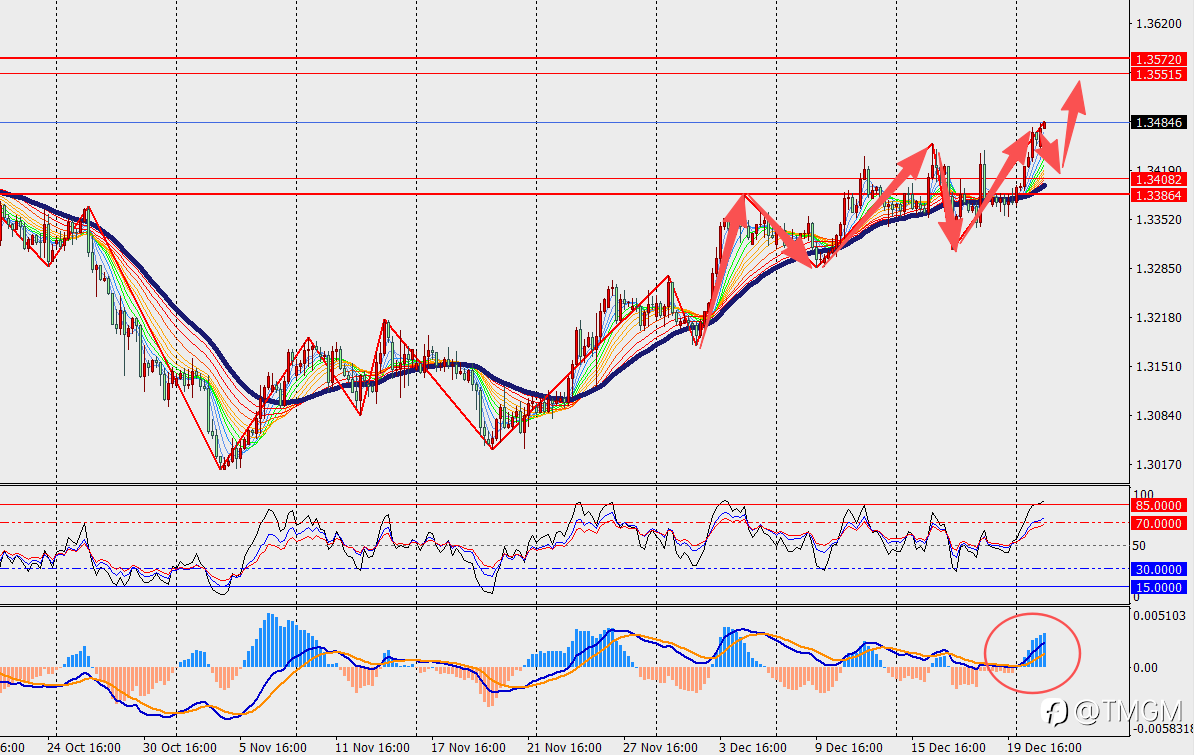This screenshot has height=755, width=1195.
Task: Select the @TMGM watermark text
Action: (1128, 712)
